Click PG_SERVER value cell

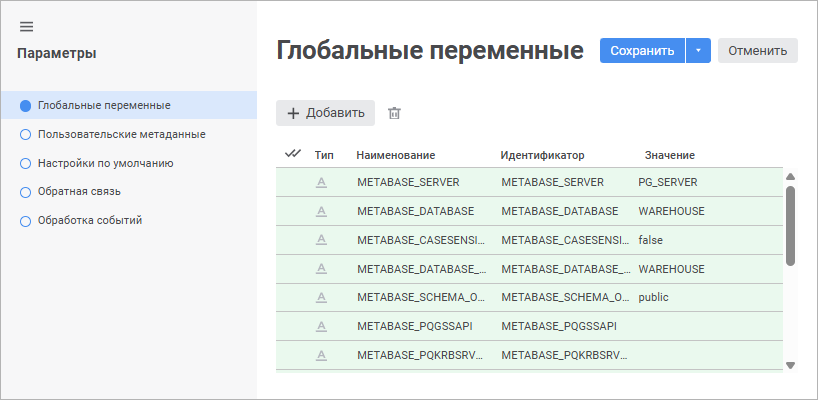click(668, 183)
